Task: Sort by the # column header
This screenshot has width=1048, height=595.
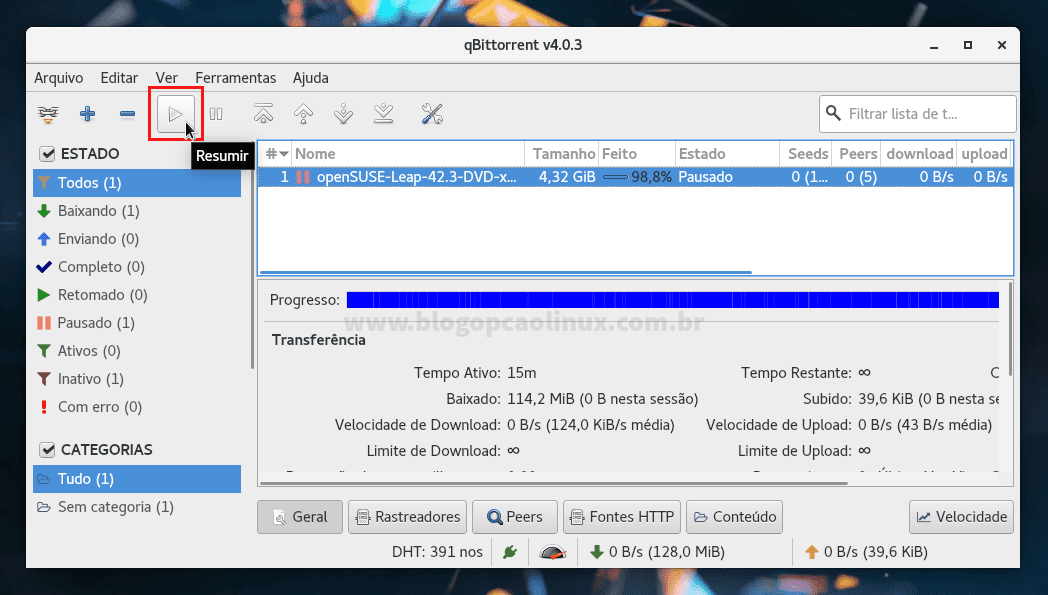Action: [275, 154]
